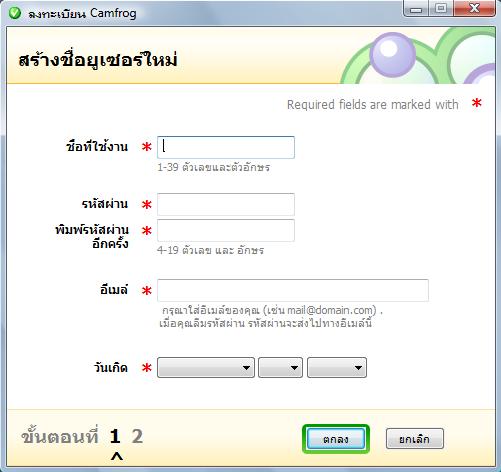Click the red asterisk beside Required fields note

(477, 103)
